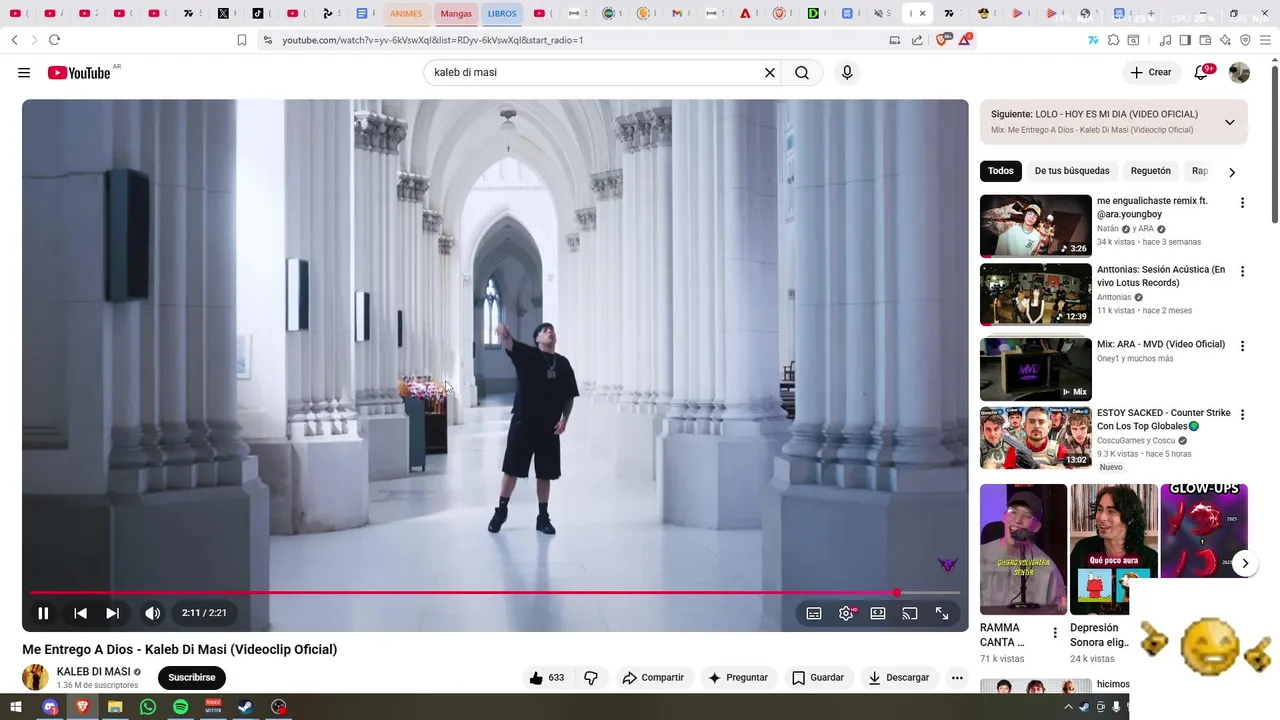
Task: Pause the video
Action: coord(43,613)
